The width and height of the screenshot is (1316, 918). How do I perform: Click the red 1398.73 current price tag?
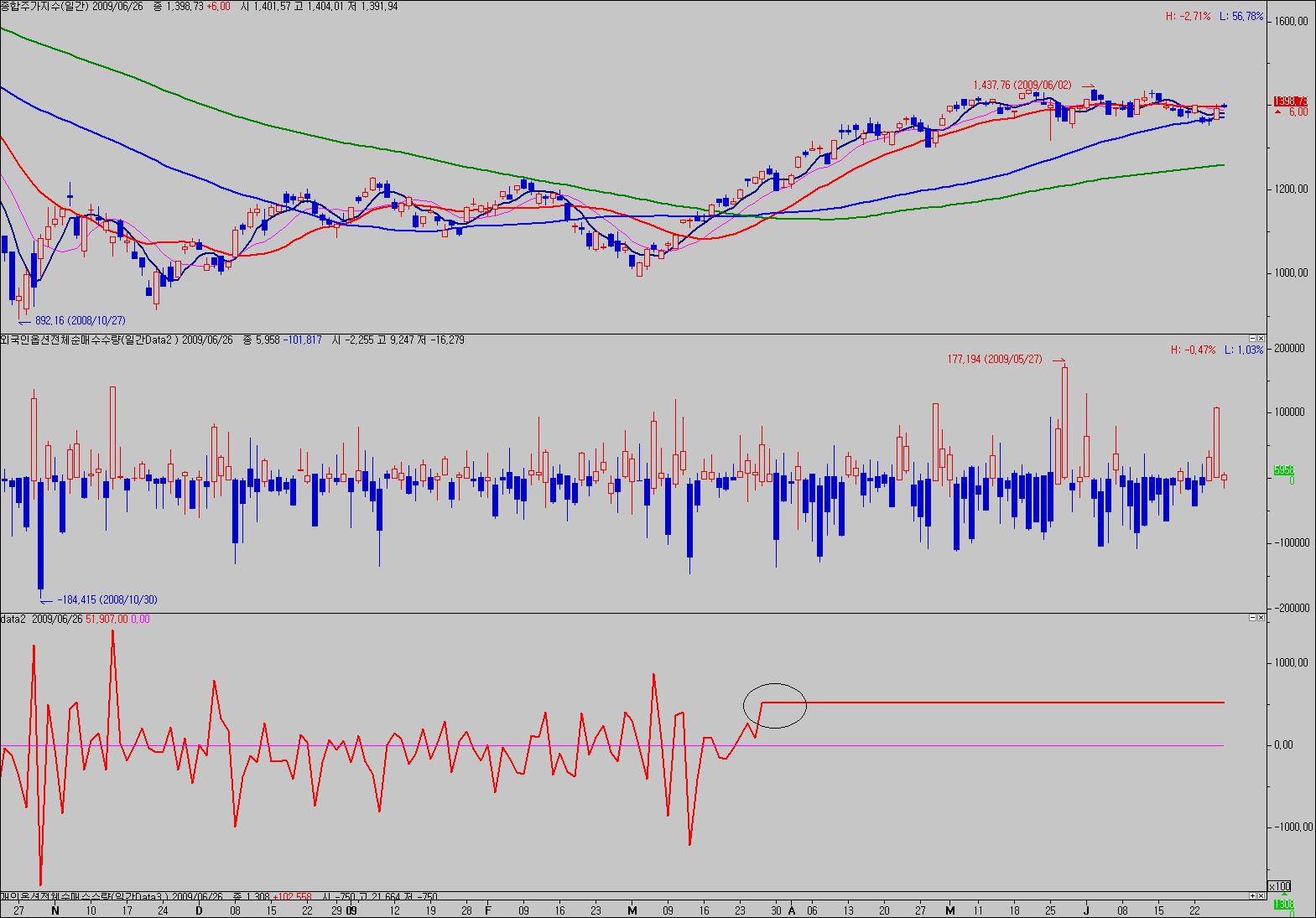point(1290,101)
